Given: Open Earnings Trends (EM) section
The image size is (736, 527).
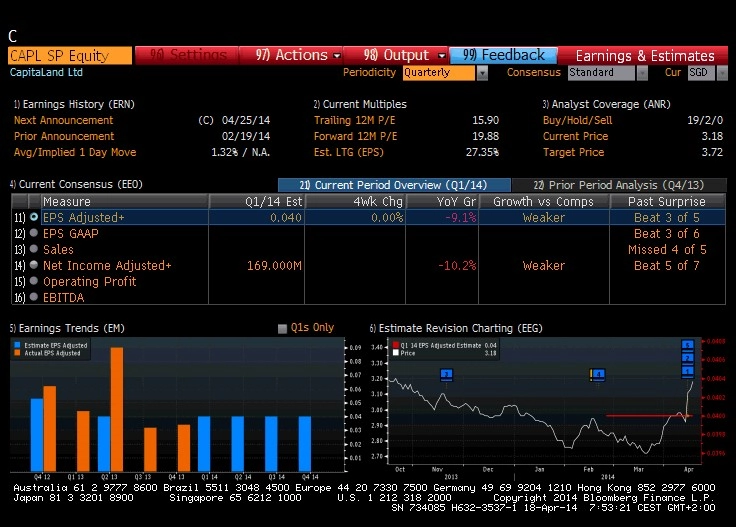Looking at the screenshot, I should (67, 328).
